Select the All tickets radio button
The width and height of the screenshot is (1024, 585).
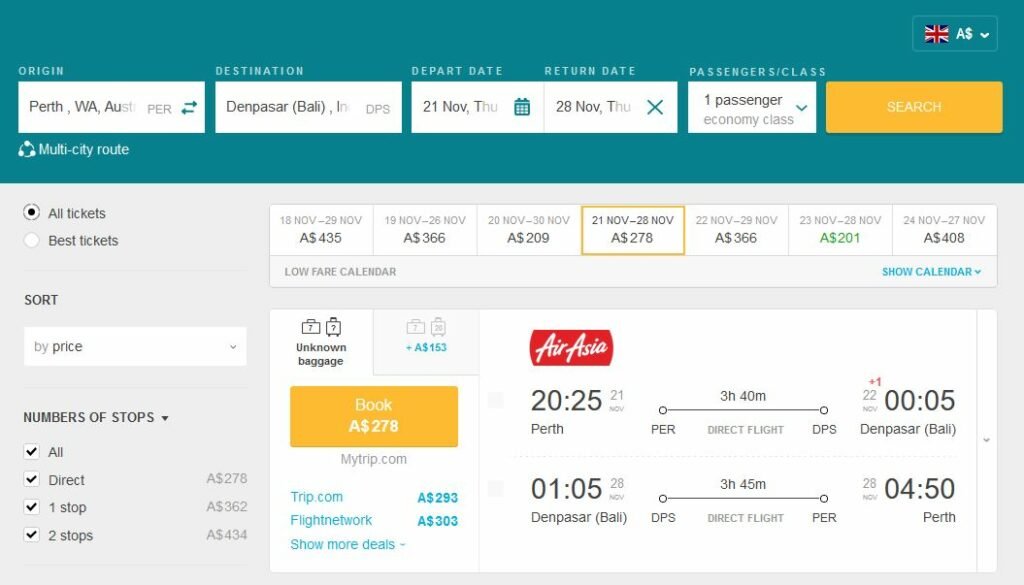[32, 213]
